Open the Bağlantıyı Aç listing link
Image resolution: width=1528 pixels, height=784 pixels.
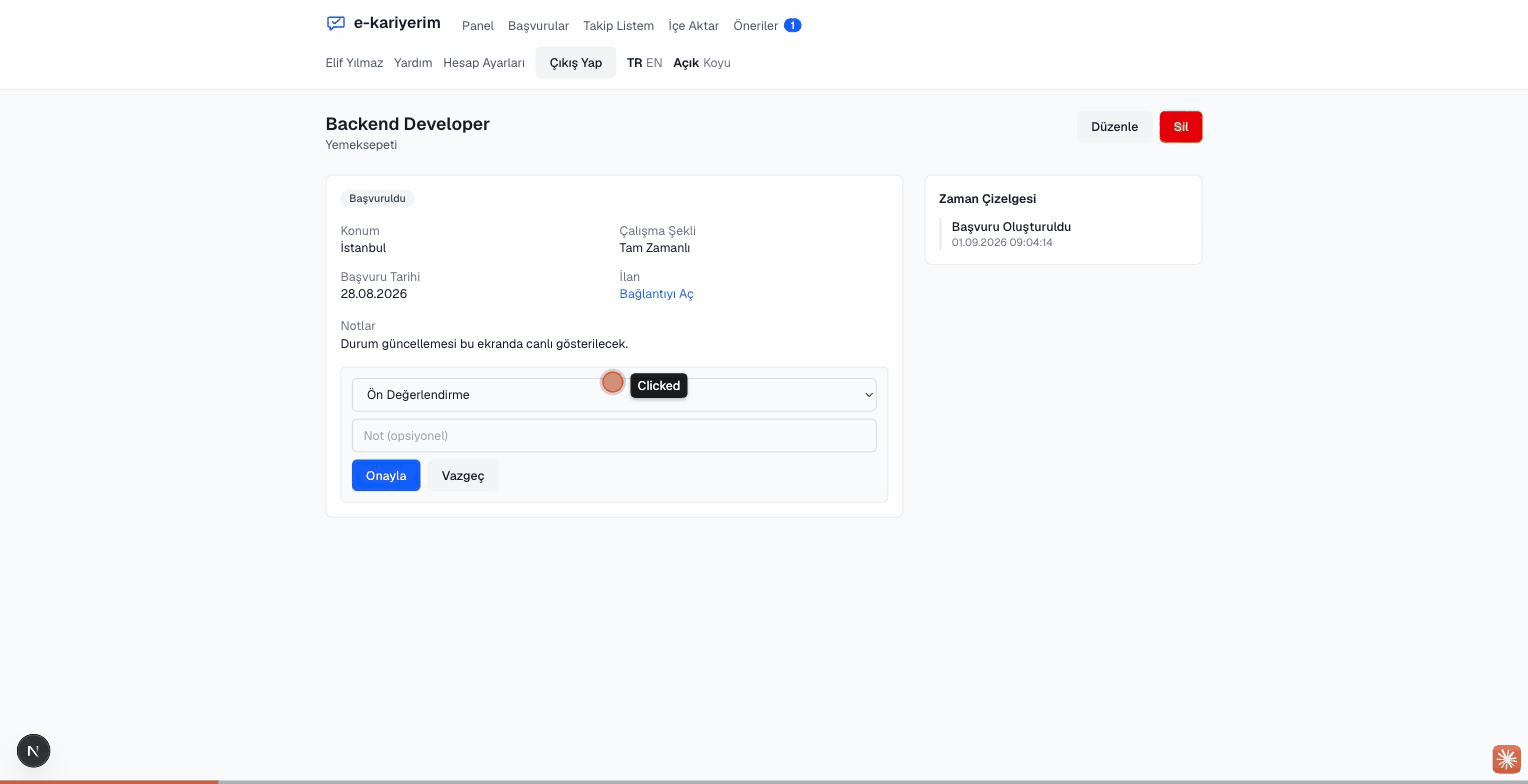[656, 294]
